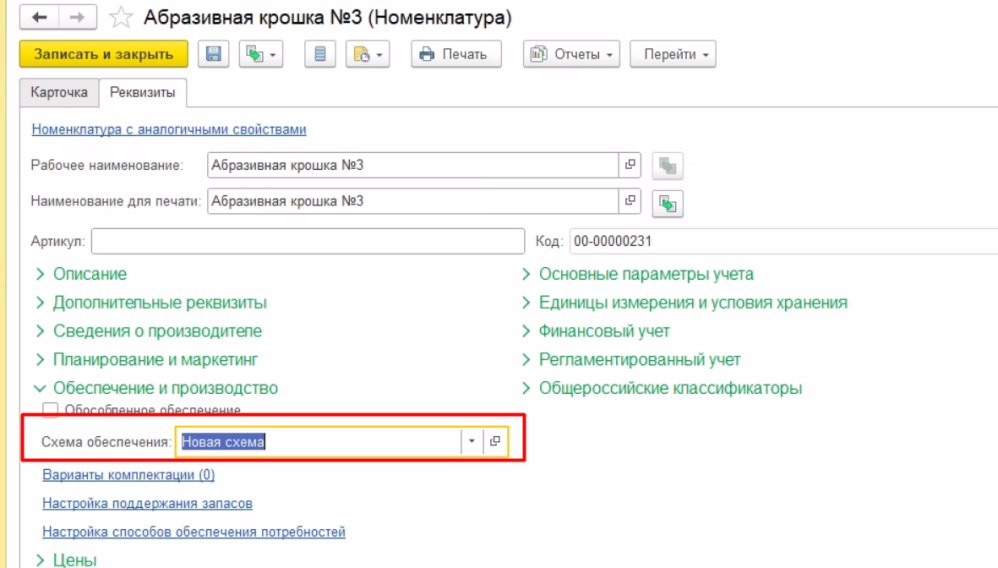
Task: Save the item with the floppy disk icon
Action: click(213, 55)
